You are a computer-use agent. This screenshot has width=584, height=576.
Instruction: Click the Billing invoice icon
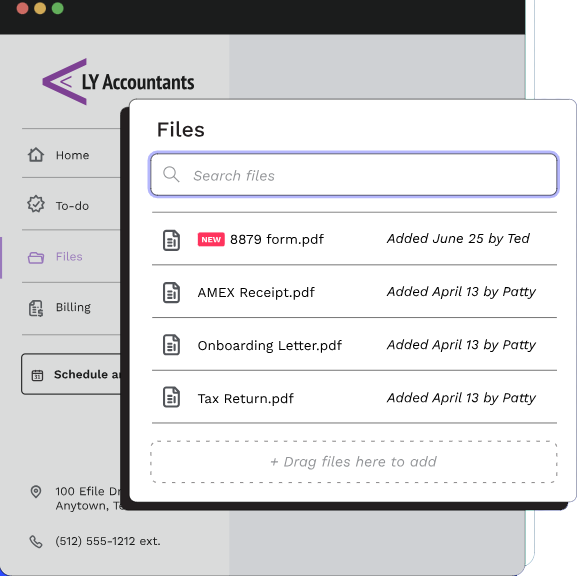36,308
